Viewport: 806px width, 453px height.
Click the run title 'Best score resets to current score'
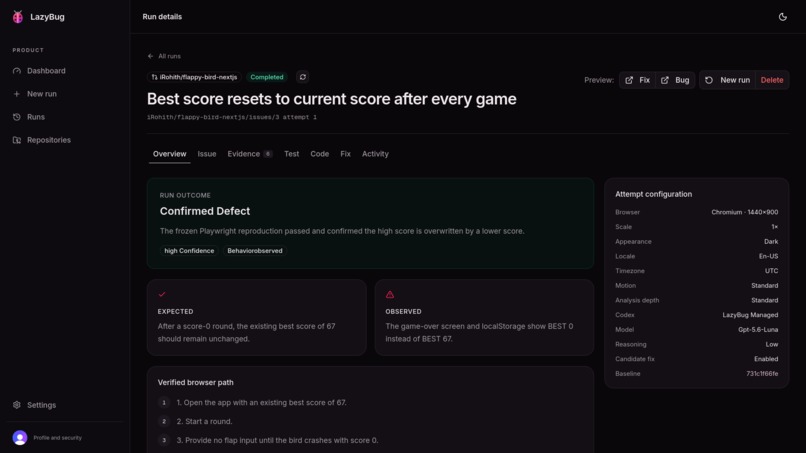[x=332, y=99]
